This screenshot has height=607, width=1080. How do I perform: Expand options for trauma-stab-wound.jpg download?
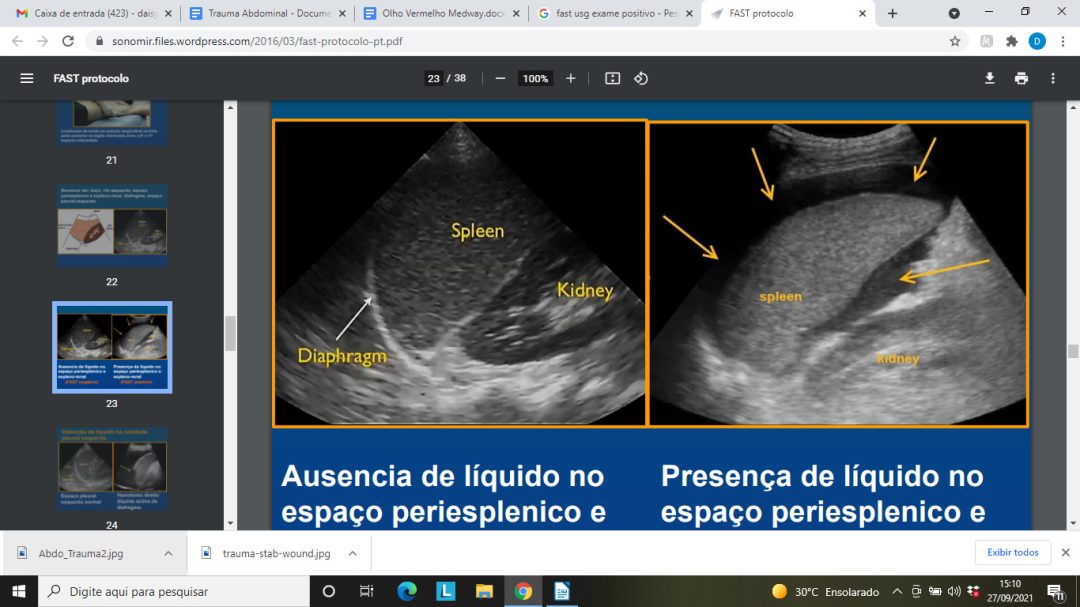coord(351,551)
